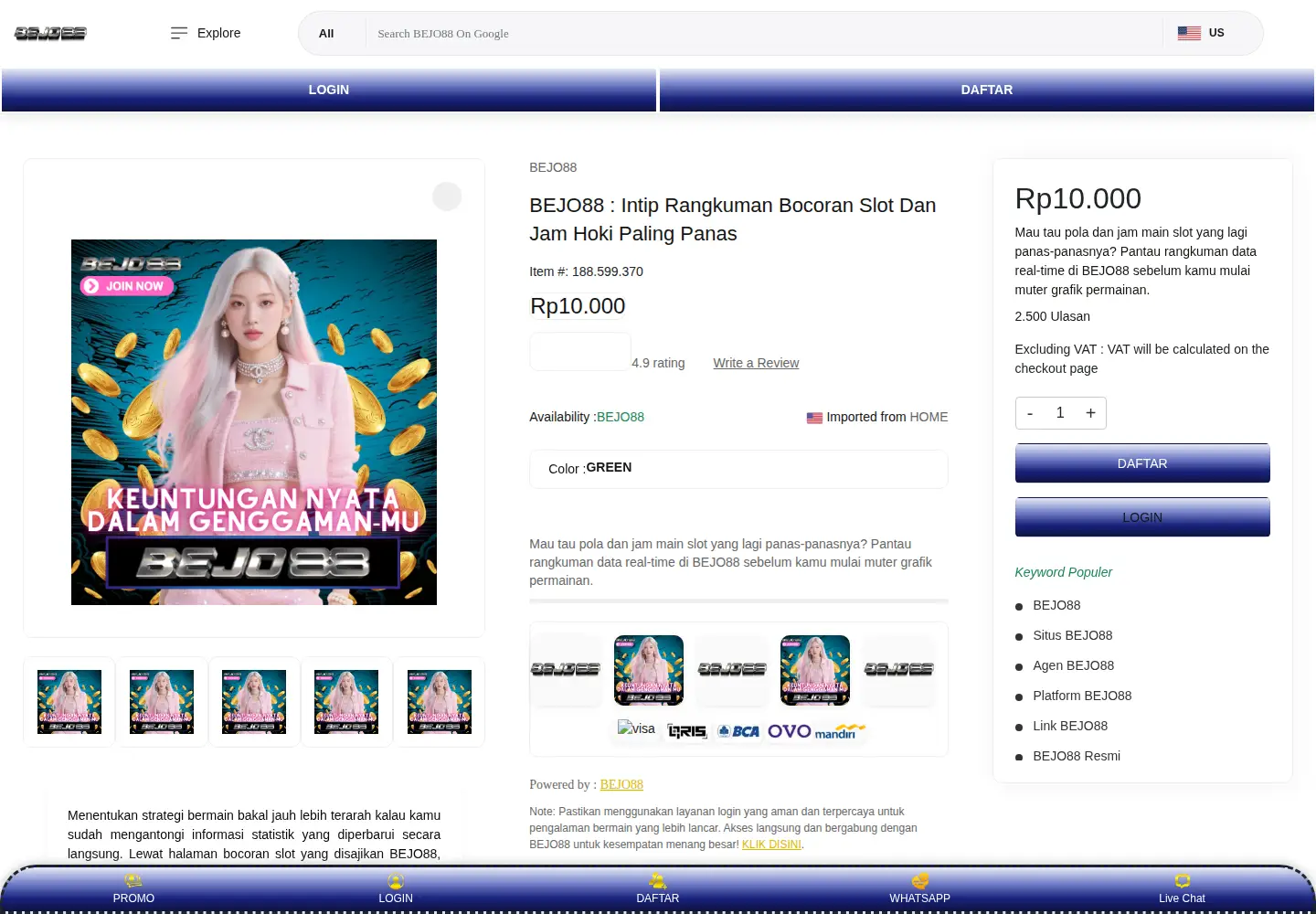Click the KLIK DISINI link

point(771,845)
